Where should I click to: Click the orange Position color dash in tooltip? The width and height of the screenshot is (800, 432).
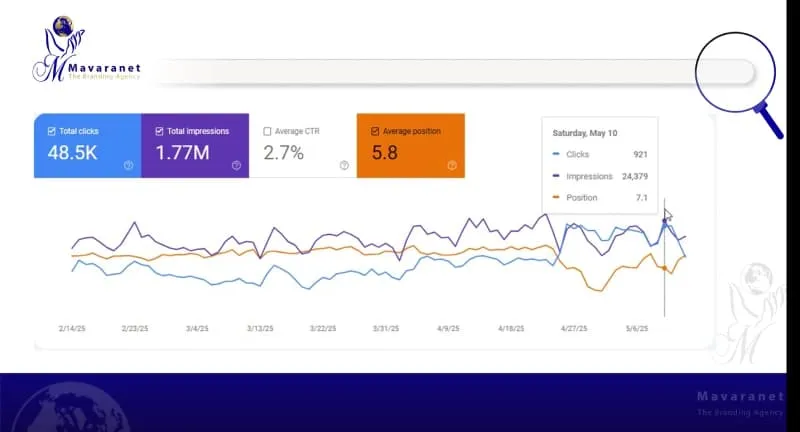click(555, 198)
